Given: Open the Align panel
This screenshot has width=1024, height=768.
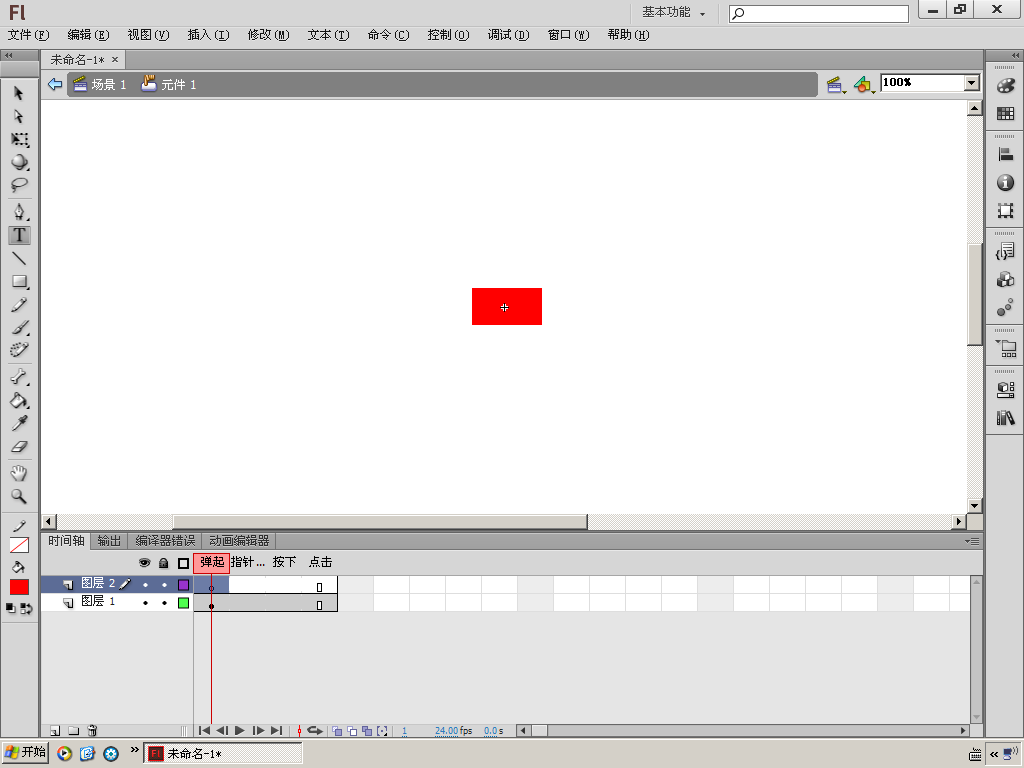Looking at the screenshot, I should point(1006,155).
